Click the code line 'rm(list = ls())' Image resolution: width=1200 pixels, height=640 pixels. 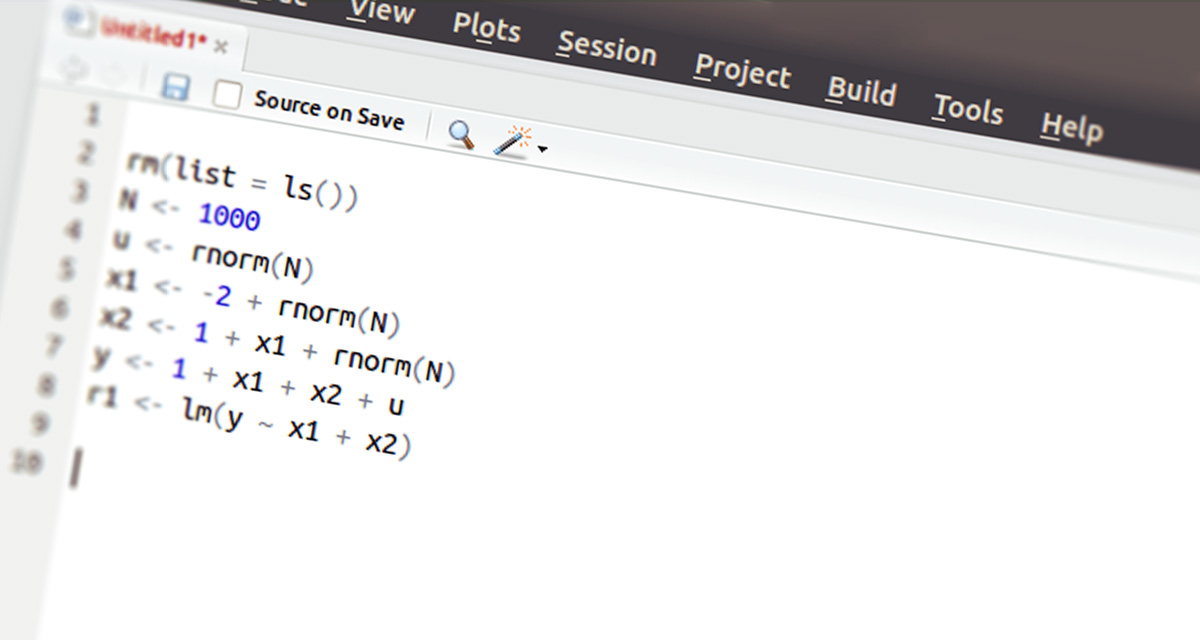coord(242,182)
